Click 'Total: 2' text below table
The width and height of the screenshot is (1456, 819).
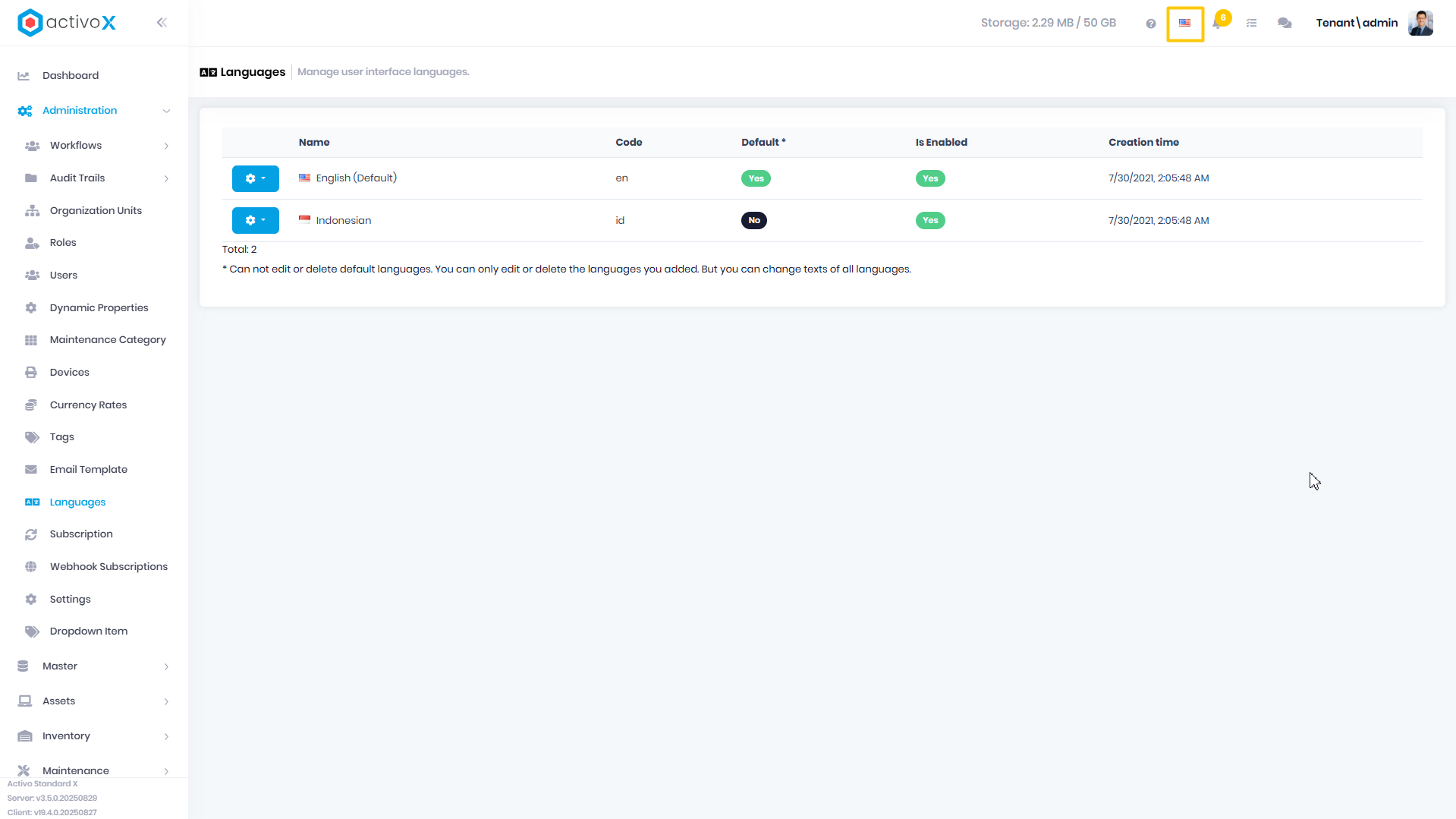pos(240,250)
